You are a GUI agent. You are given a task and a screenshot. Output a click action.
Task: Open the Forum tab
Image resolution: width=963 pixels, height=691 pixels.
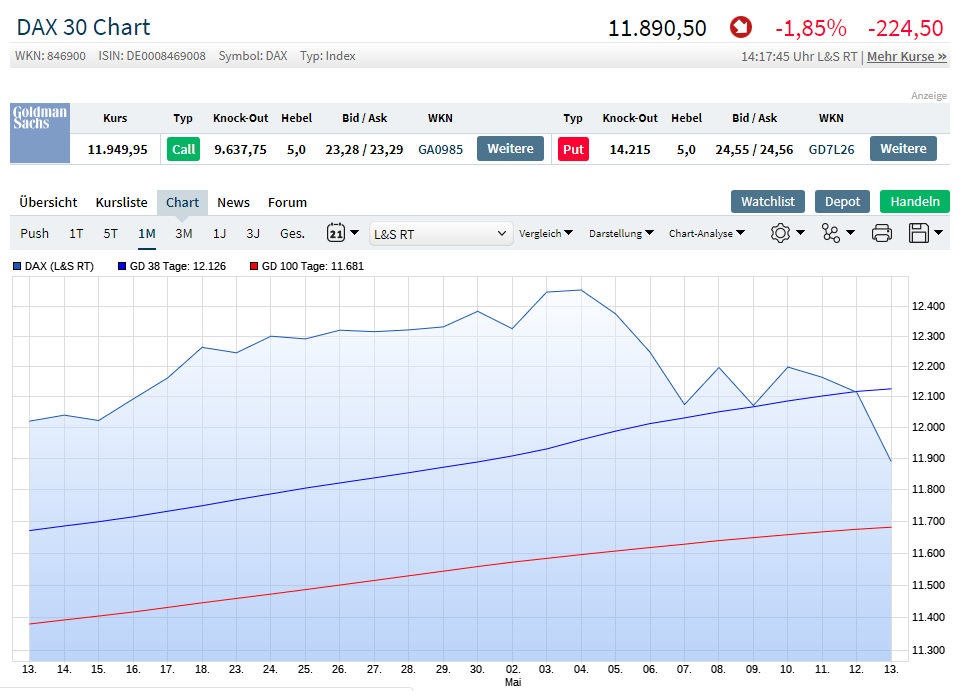[287, 202]
